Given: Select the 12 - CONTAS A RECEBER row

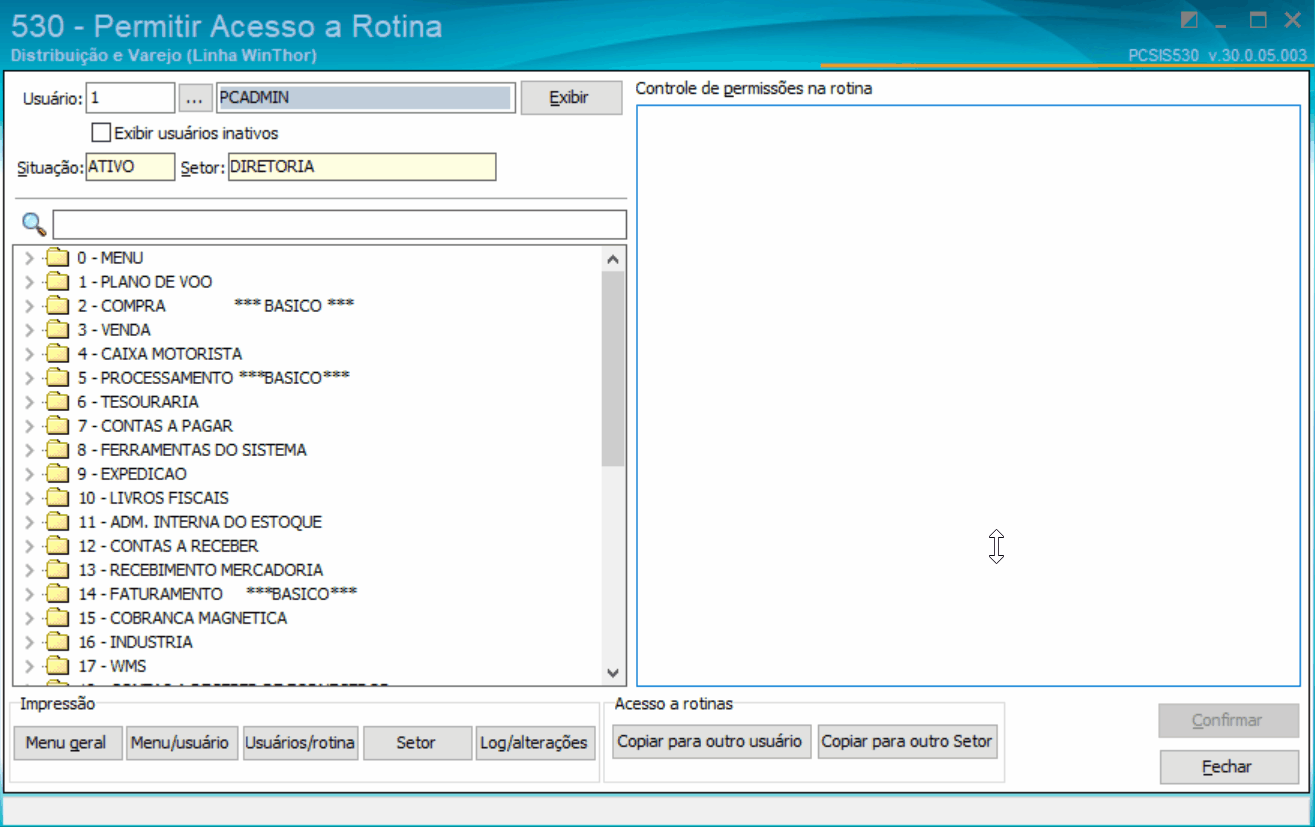Looking at the screenshot, I should (x=168, y=546).
